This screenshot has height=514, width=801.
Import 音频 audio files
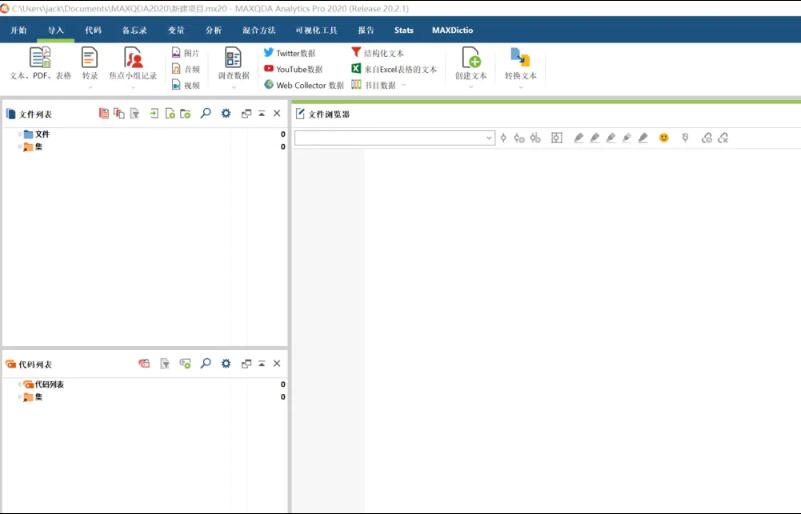point(185,69)
